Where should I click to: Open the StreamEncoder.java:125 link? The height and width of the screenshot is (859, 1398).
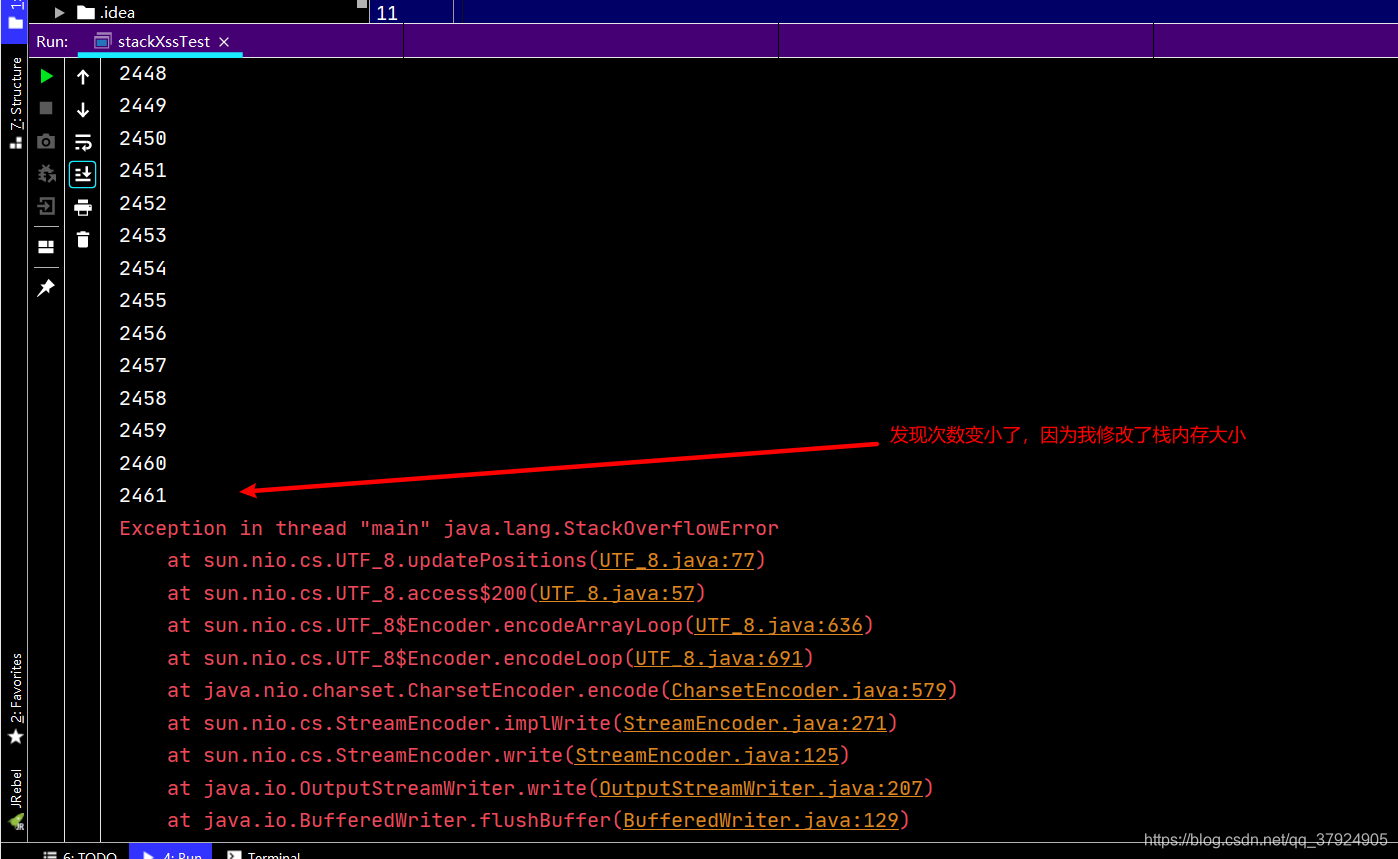(707, 755)
